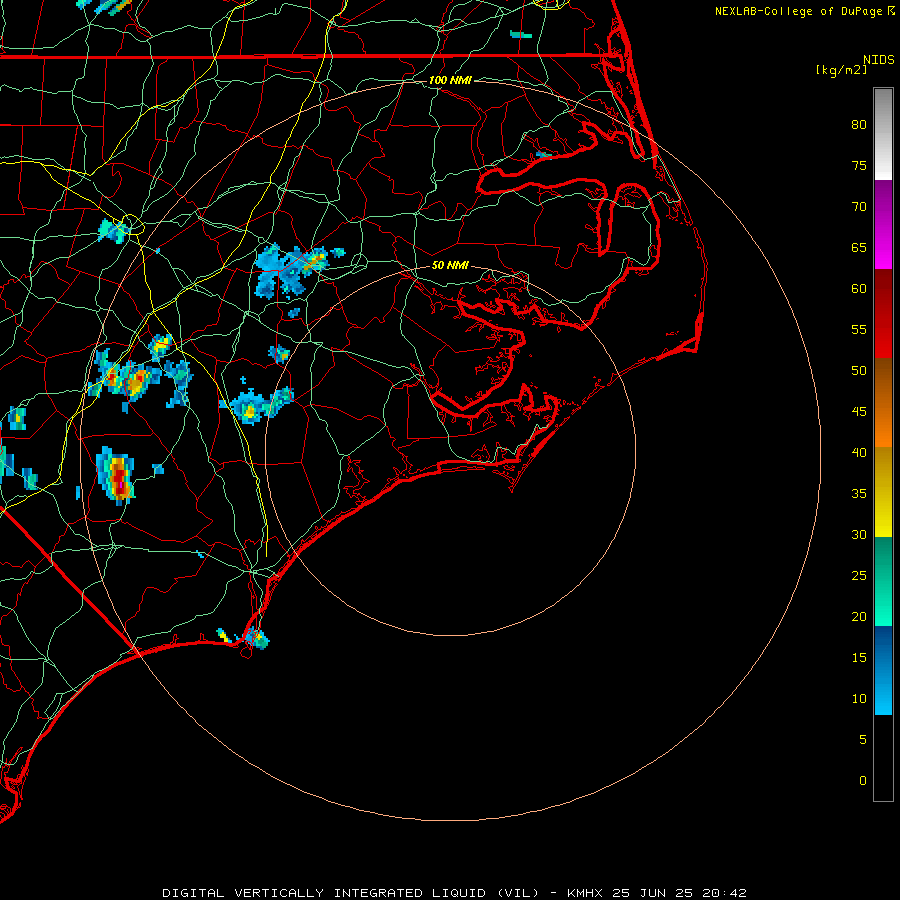Click the blue segment of the color bar
The height and width of the screenshot is (900, 900).
coord(883,670)
